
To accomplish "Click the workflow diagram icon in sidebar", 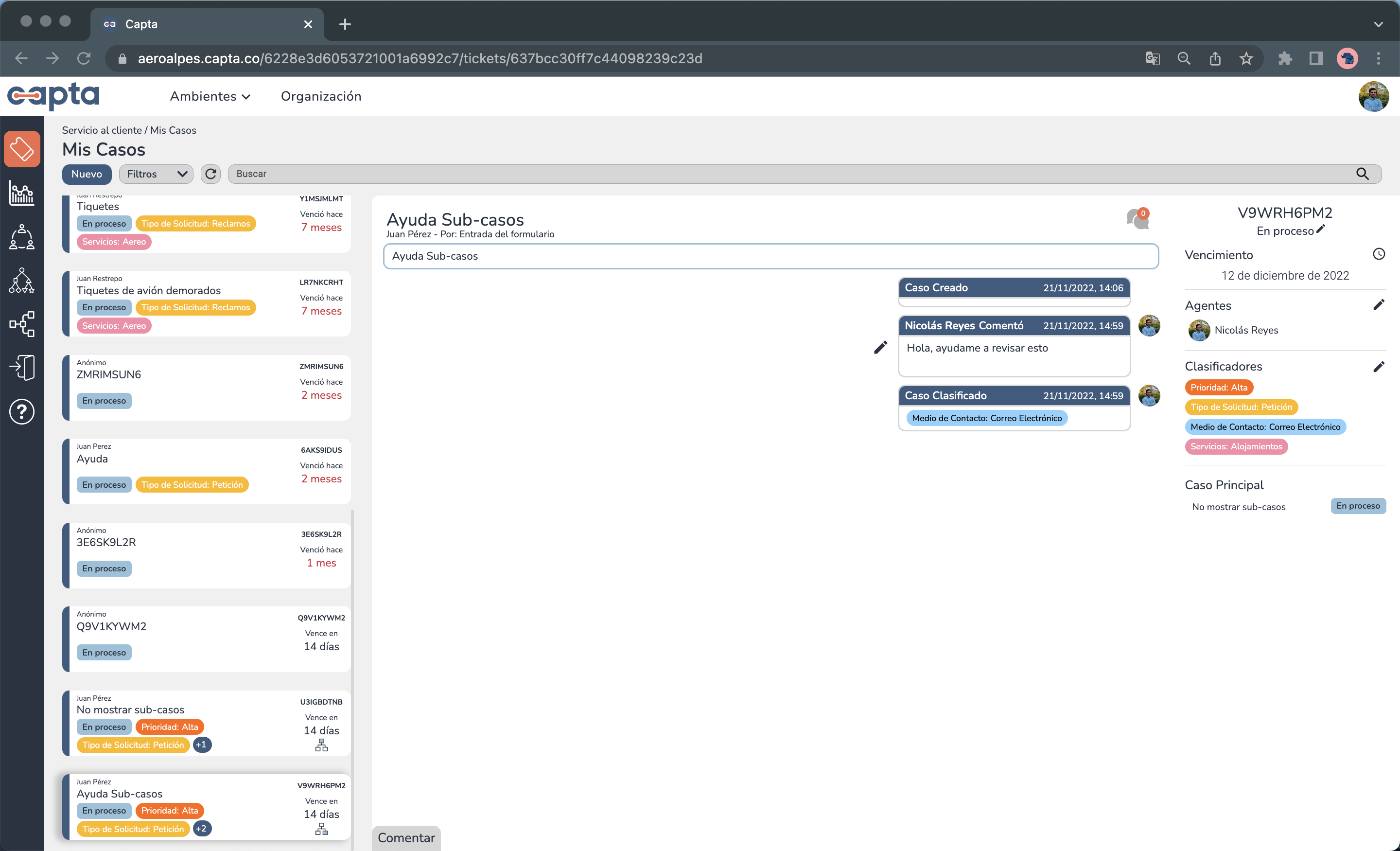I will [21, 324].
